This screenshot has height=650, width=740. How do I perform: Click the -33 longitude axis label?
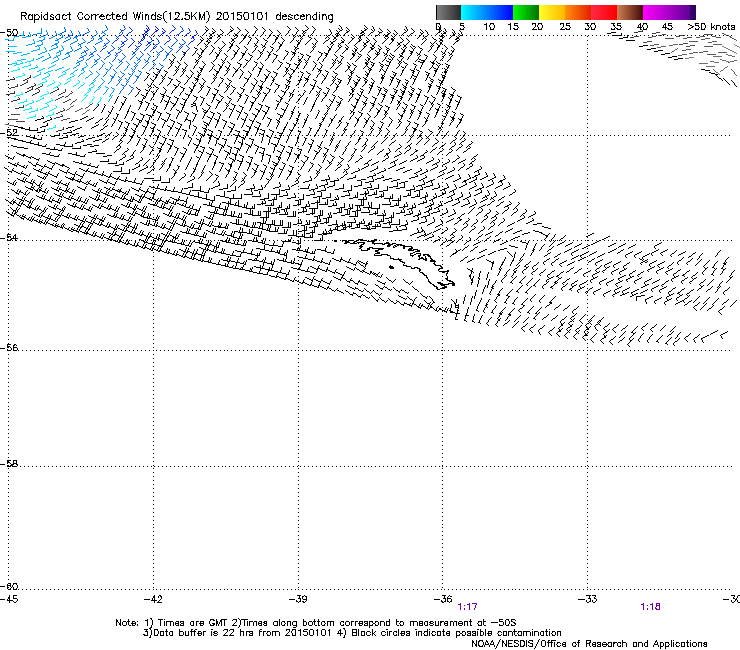588,599
